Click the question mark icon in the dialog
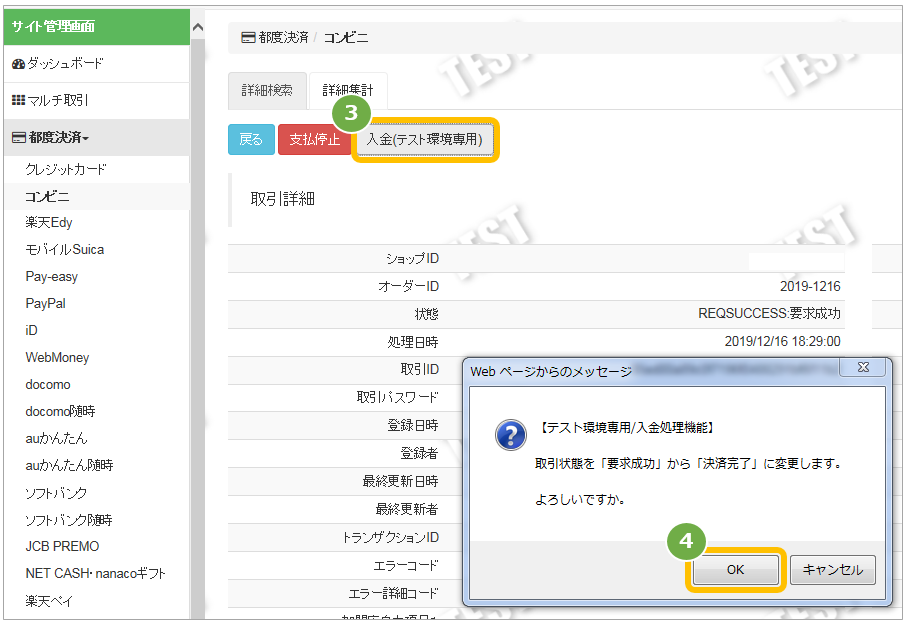The height and width of the screenshot is (624, 907). pyautogui.click(x=511, y=435)
